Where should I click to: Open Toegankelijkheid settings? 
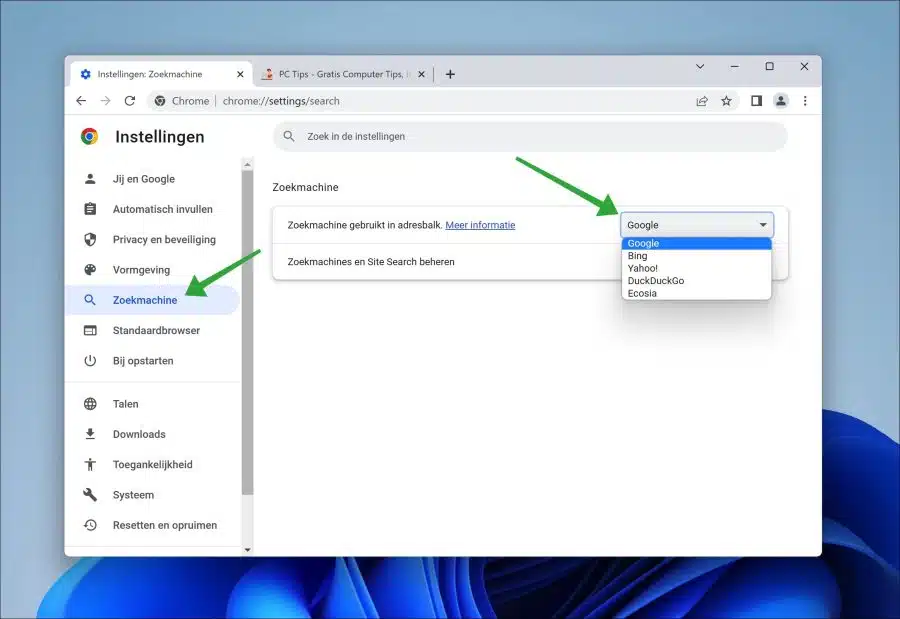click(152, 465)
